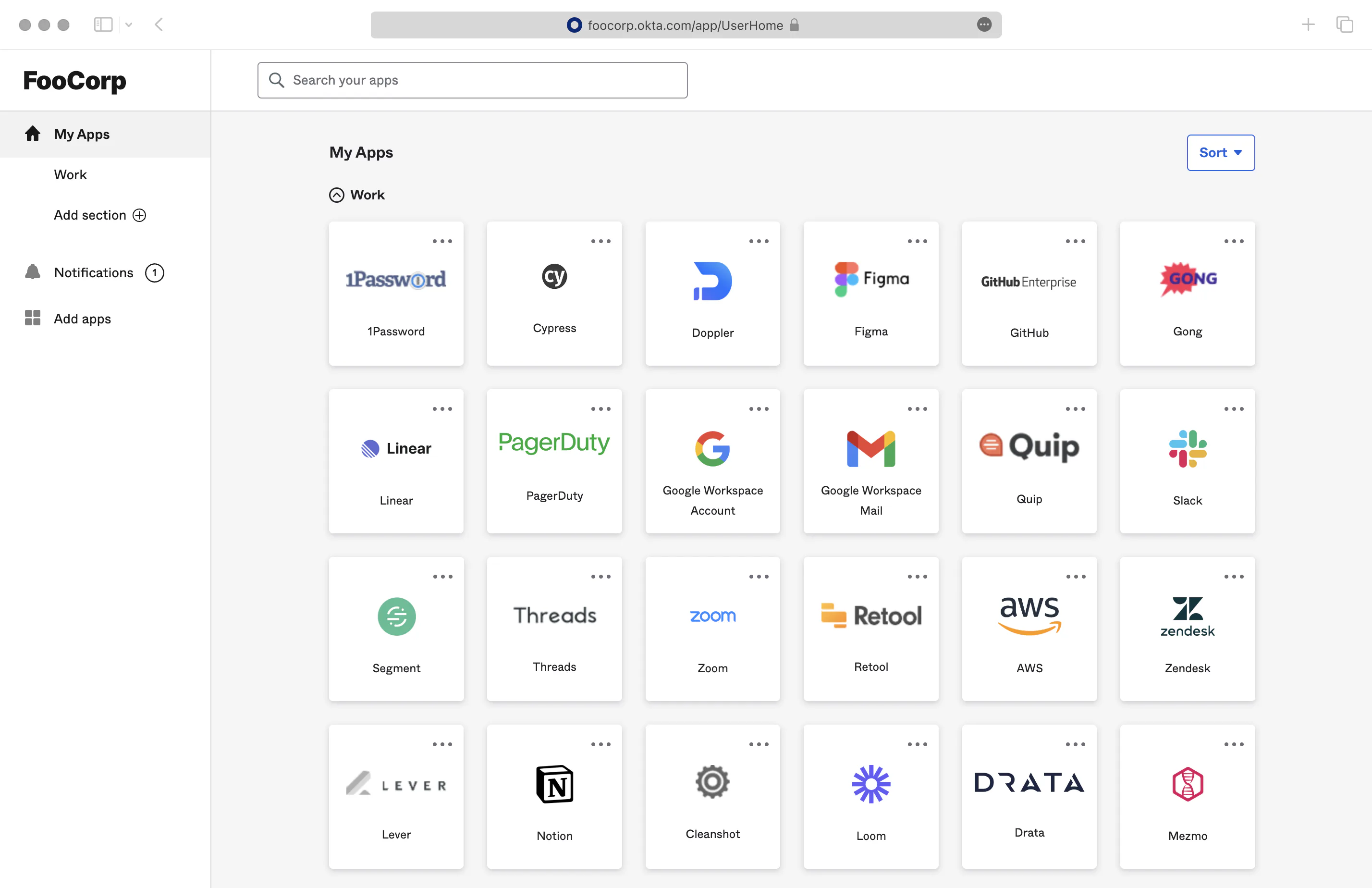This screenshot has height=888, width=1372.
Task: Open the 1Password app tile
Action: [396, 293]
